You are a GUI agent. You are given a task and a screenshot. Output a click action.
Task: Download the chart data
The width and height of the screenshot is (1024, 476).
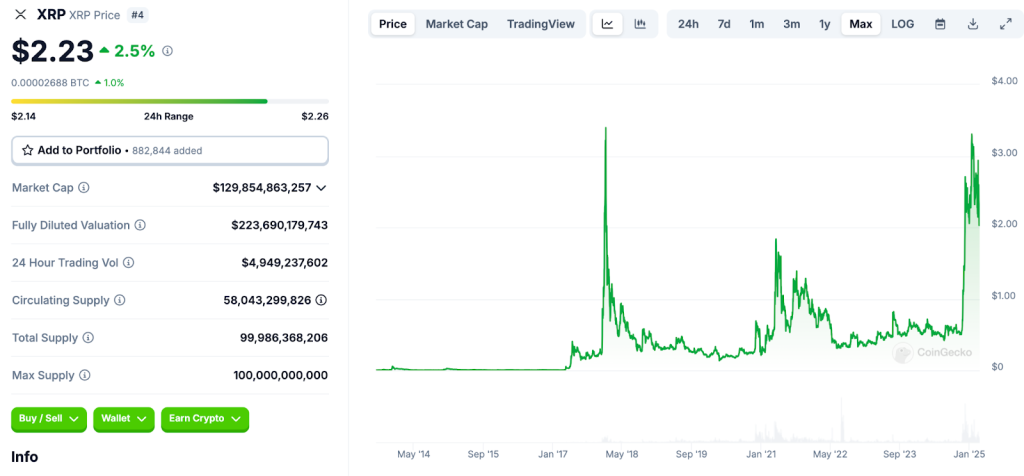973,24
